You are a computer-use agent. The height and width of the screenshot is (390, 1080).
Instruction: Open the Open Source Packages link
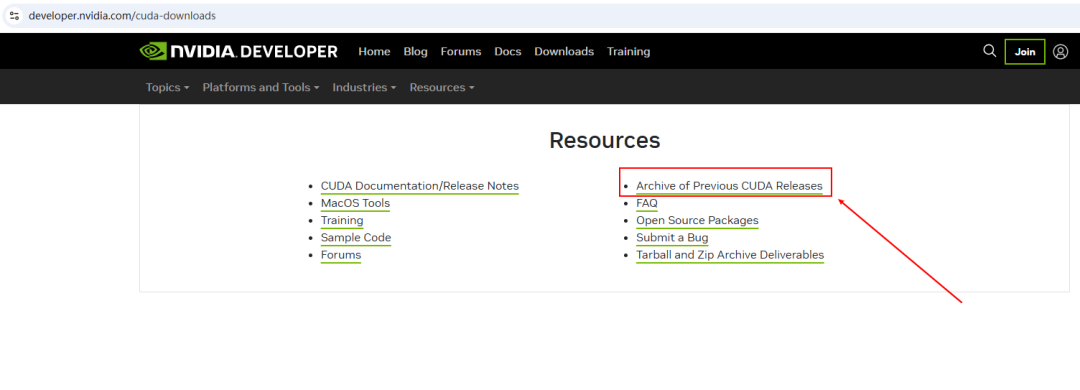coord(697,220)
